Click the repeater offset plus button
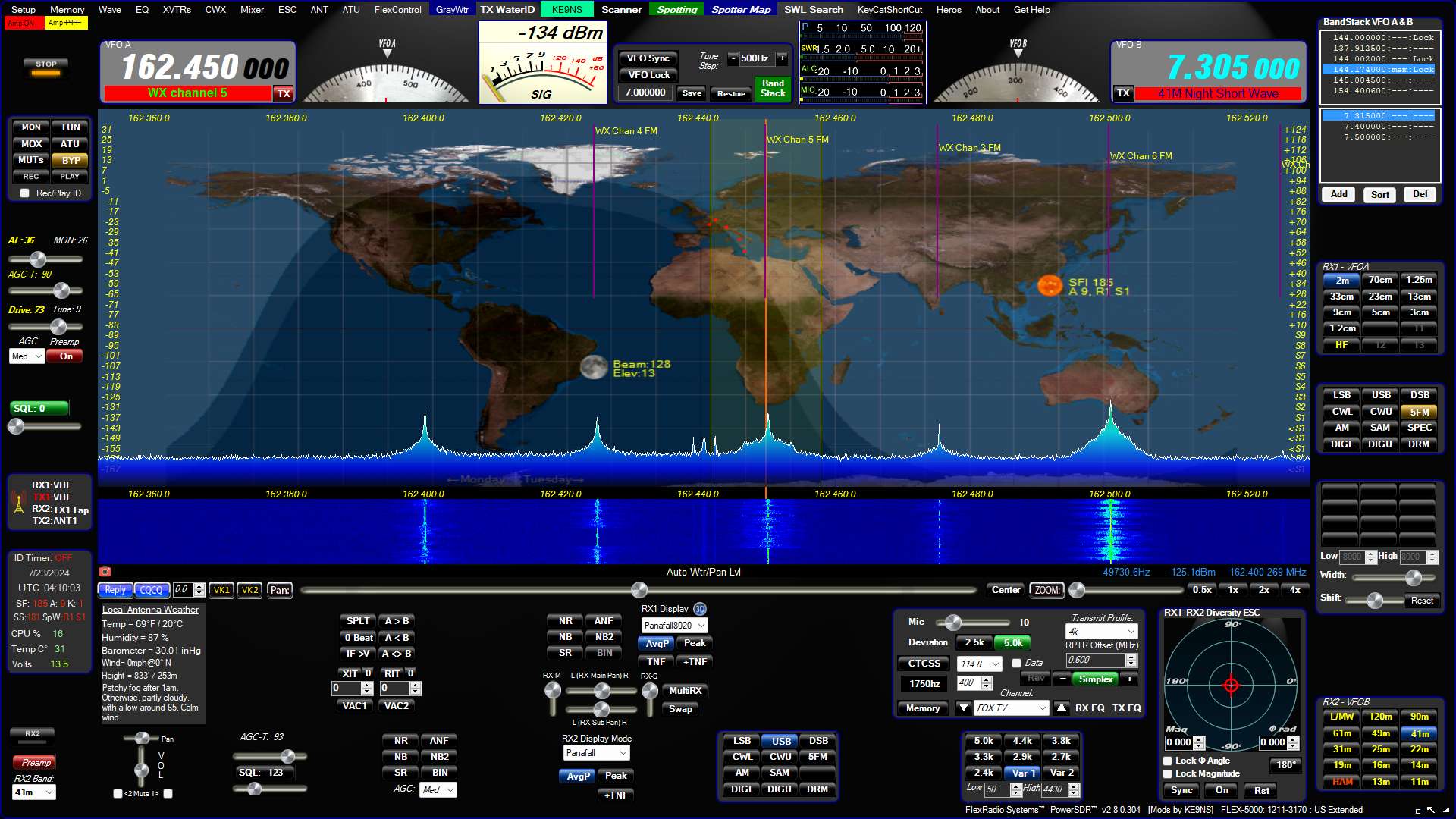Image resolution: width=1456 pixels, height=819 pixels. coord(1130,679)
